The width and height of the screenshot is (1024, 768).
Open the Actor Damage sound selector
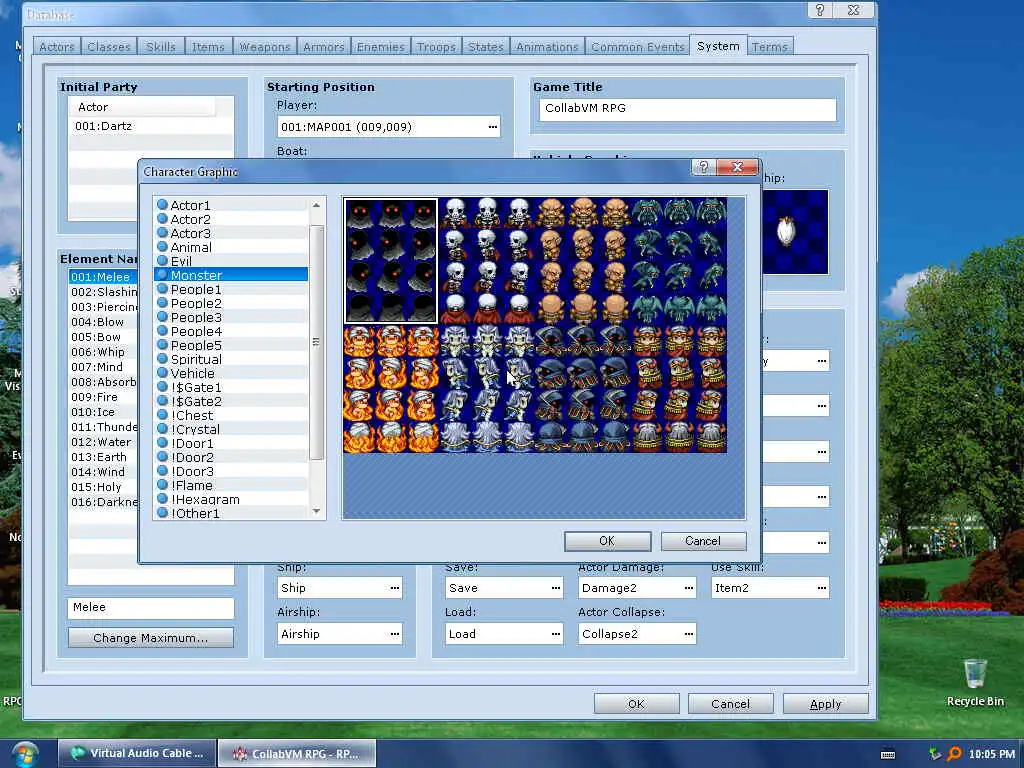(x=688, y=588)
